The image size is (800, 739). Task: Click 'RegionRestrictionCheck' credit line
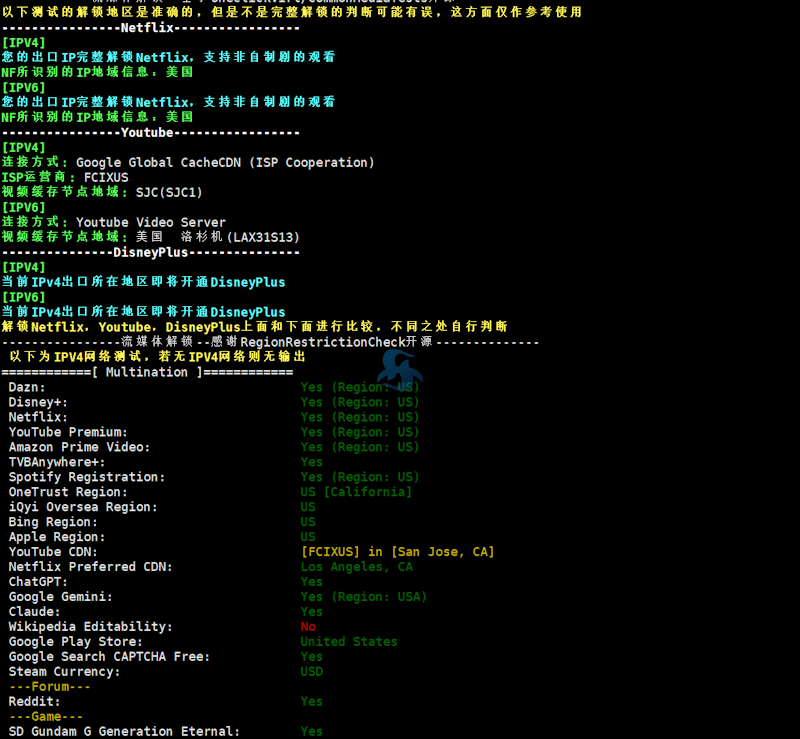tap(270, 342)
